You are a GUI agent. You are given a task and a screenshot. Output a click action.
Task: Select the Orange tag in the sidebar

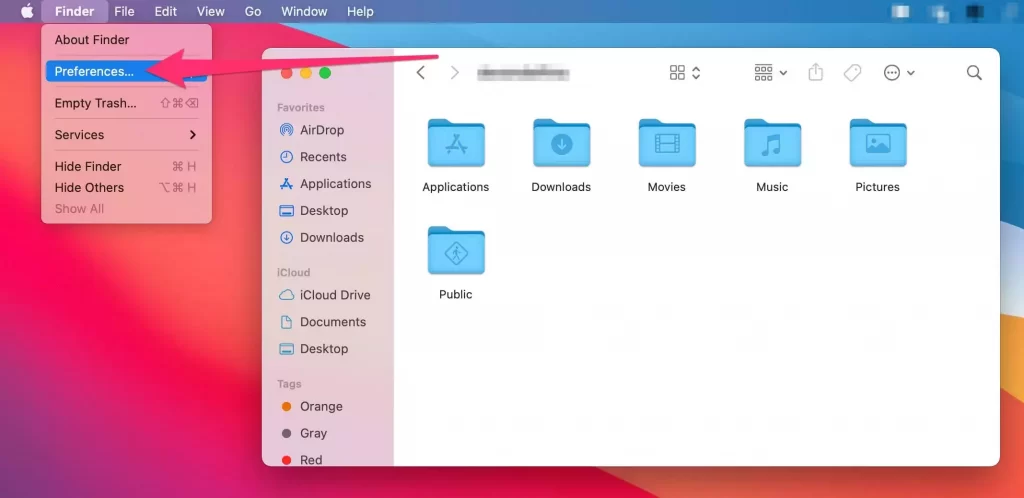(321, 407)
